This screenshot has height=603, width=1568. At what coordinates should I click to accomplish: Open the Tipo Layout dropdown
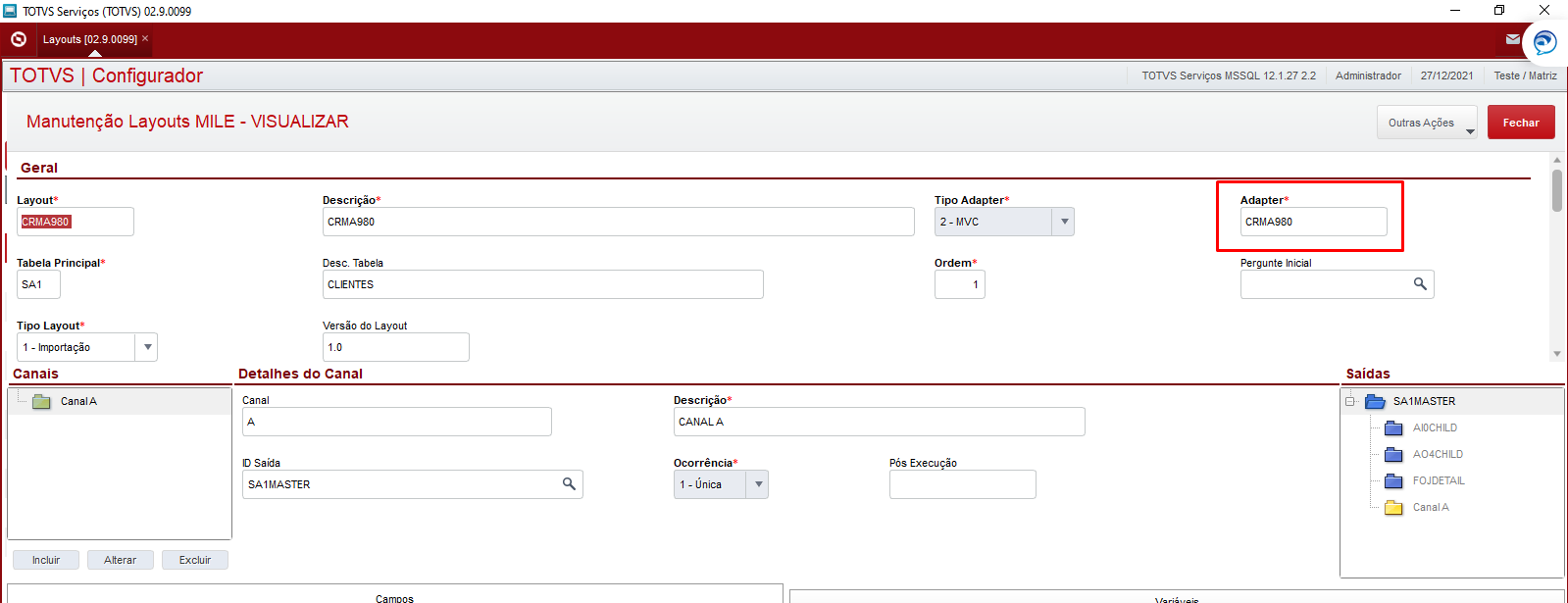147,347
